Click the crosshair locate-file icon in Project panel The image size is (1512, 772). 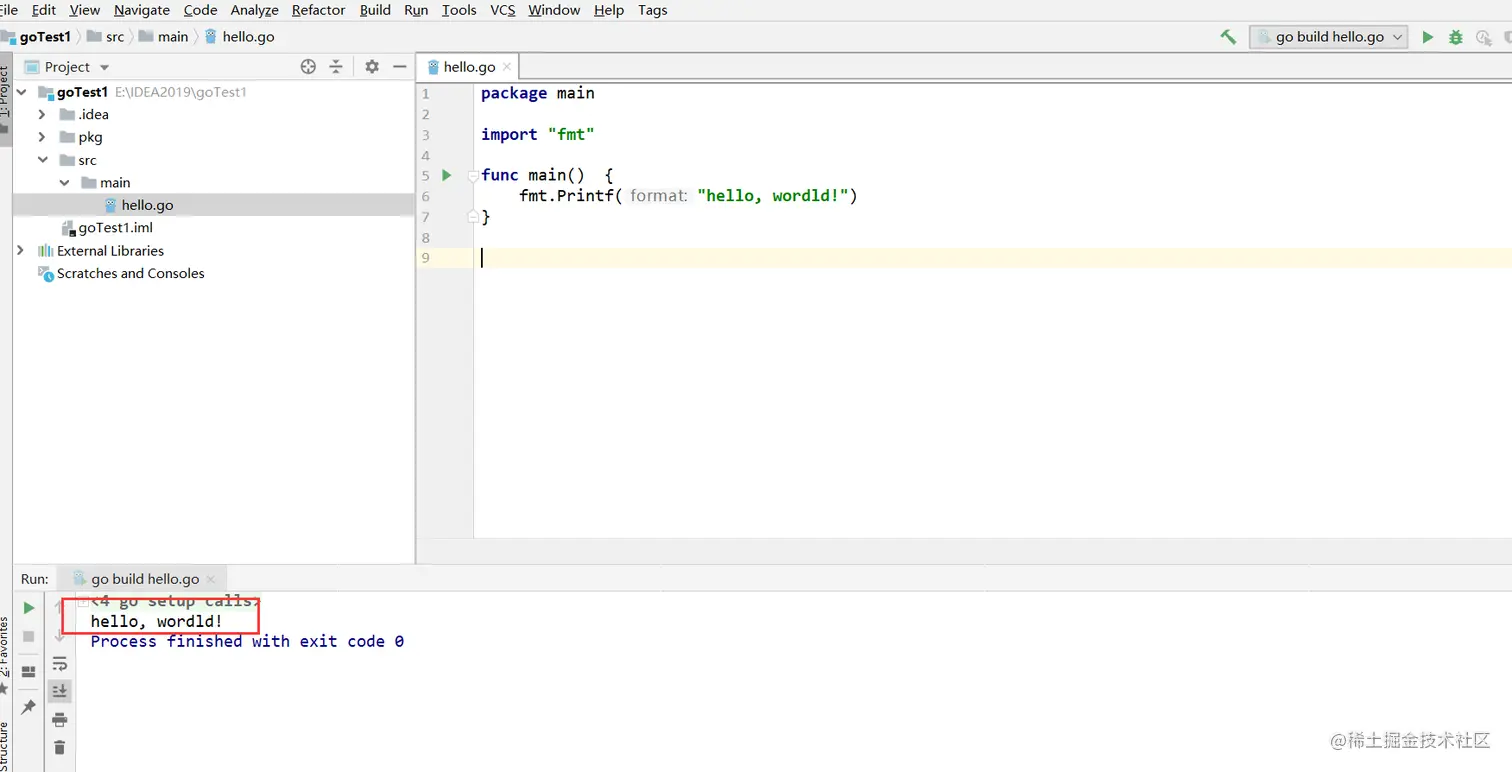point(308,67)
